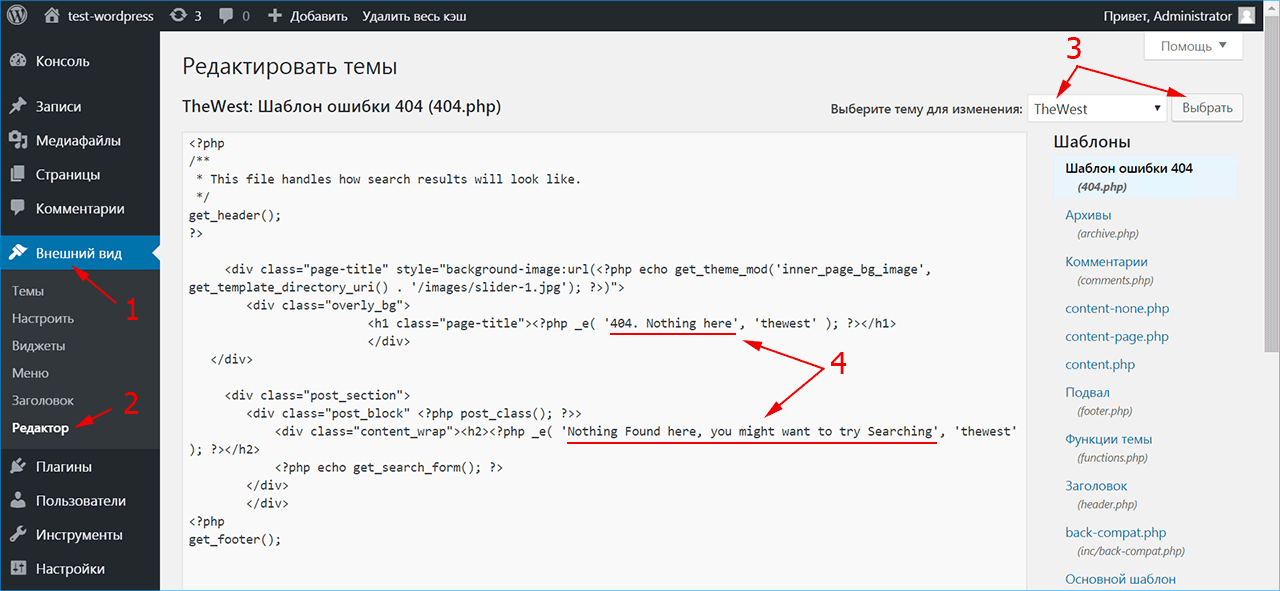Open back-compat.php template file
Screen dimensions: 1280x591
tap(1116, 533)
